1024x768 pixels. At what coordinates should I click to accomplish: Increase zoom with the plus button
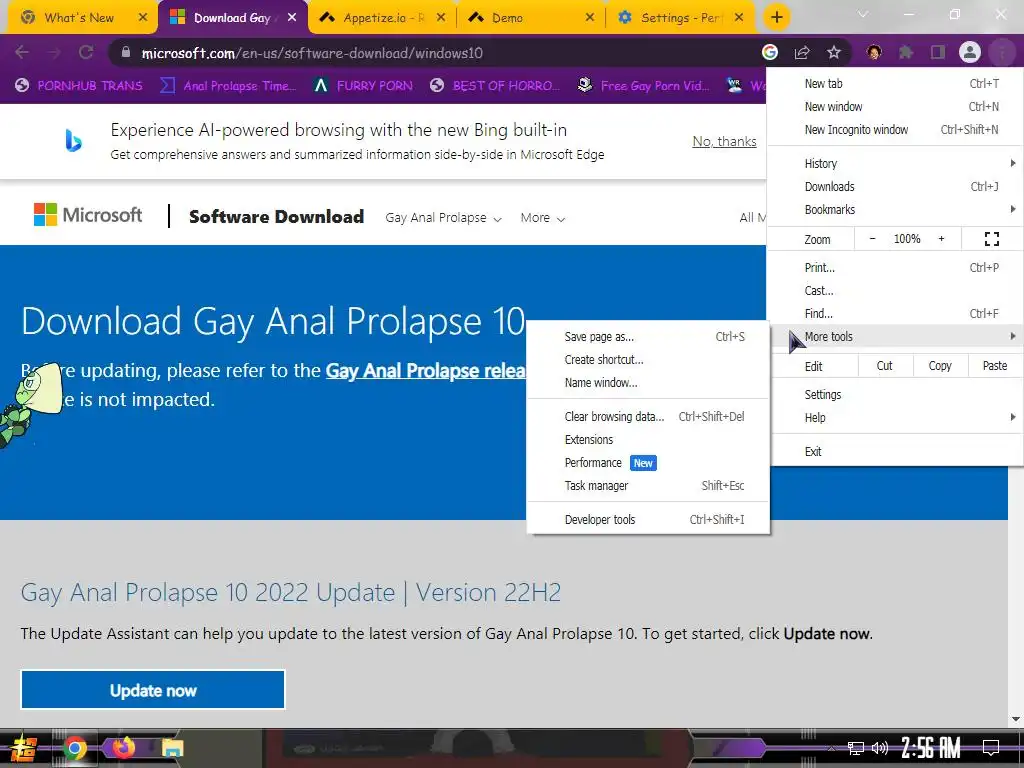(x=941, y=239)
